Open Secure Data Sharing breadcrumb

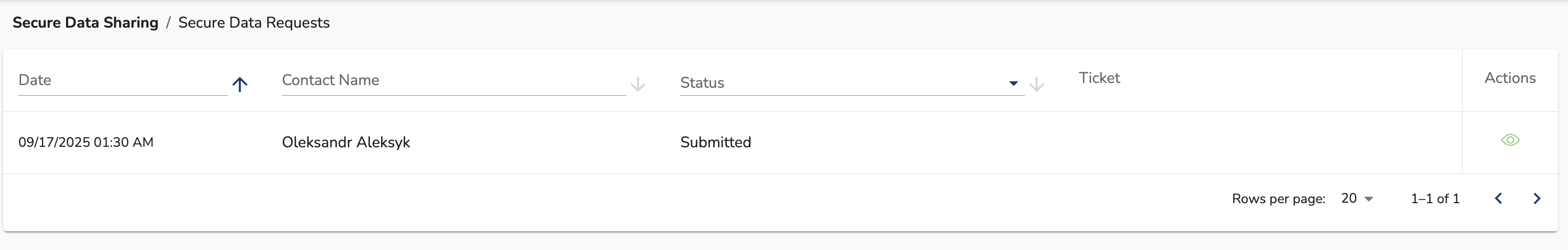coord(85,22)
